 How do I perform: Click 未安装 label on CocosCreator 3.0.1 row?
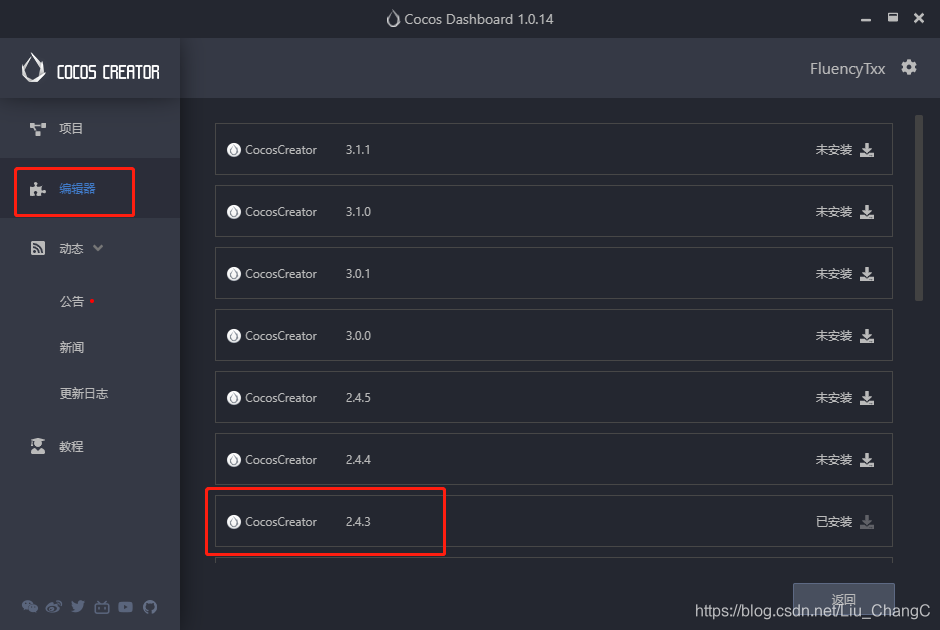834,274
